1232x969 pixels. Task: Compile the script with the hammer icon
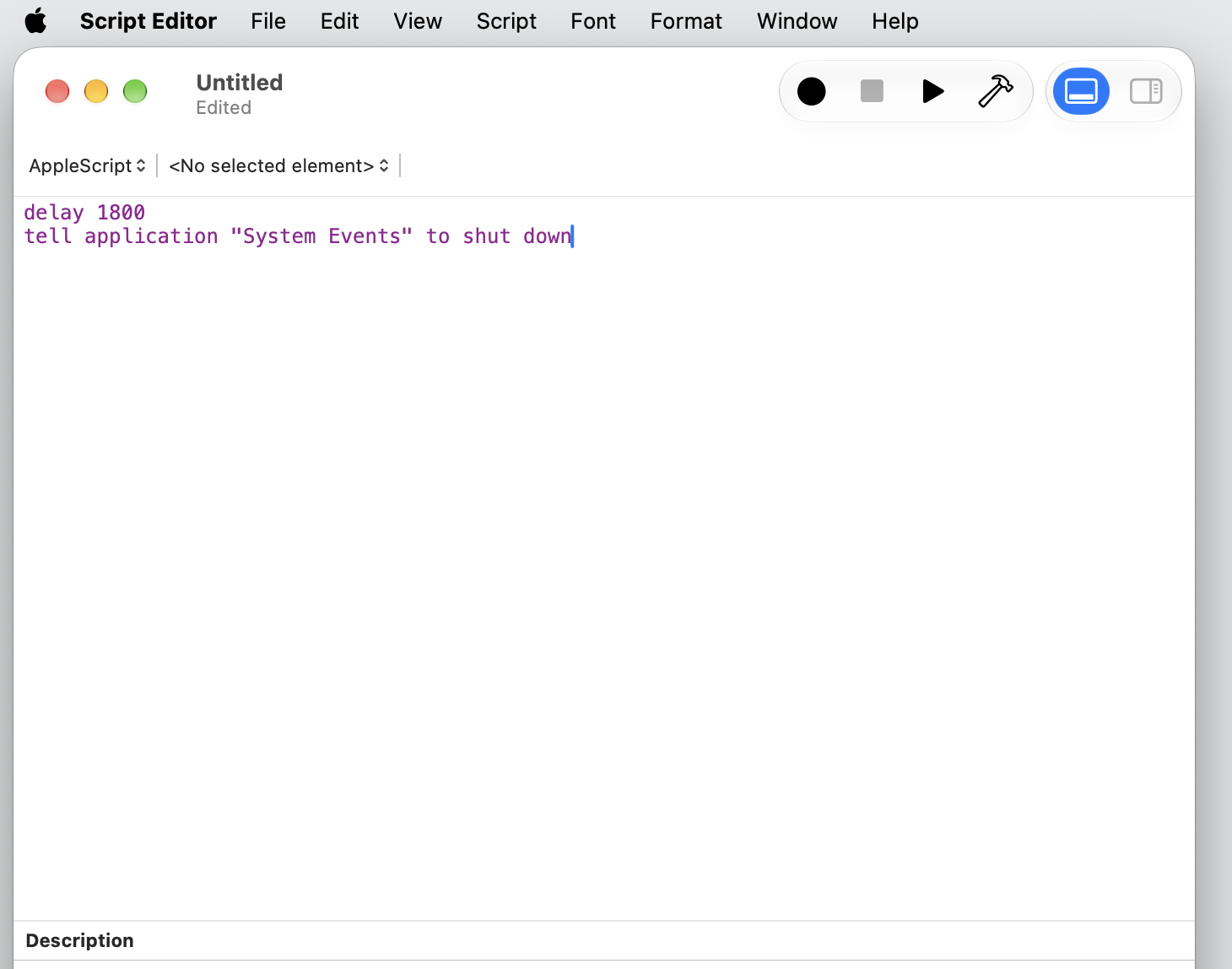tap(996, 91)
